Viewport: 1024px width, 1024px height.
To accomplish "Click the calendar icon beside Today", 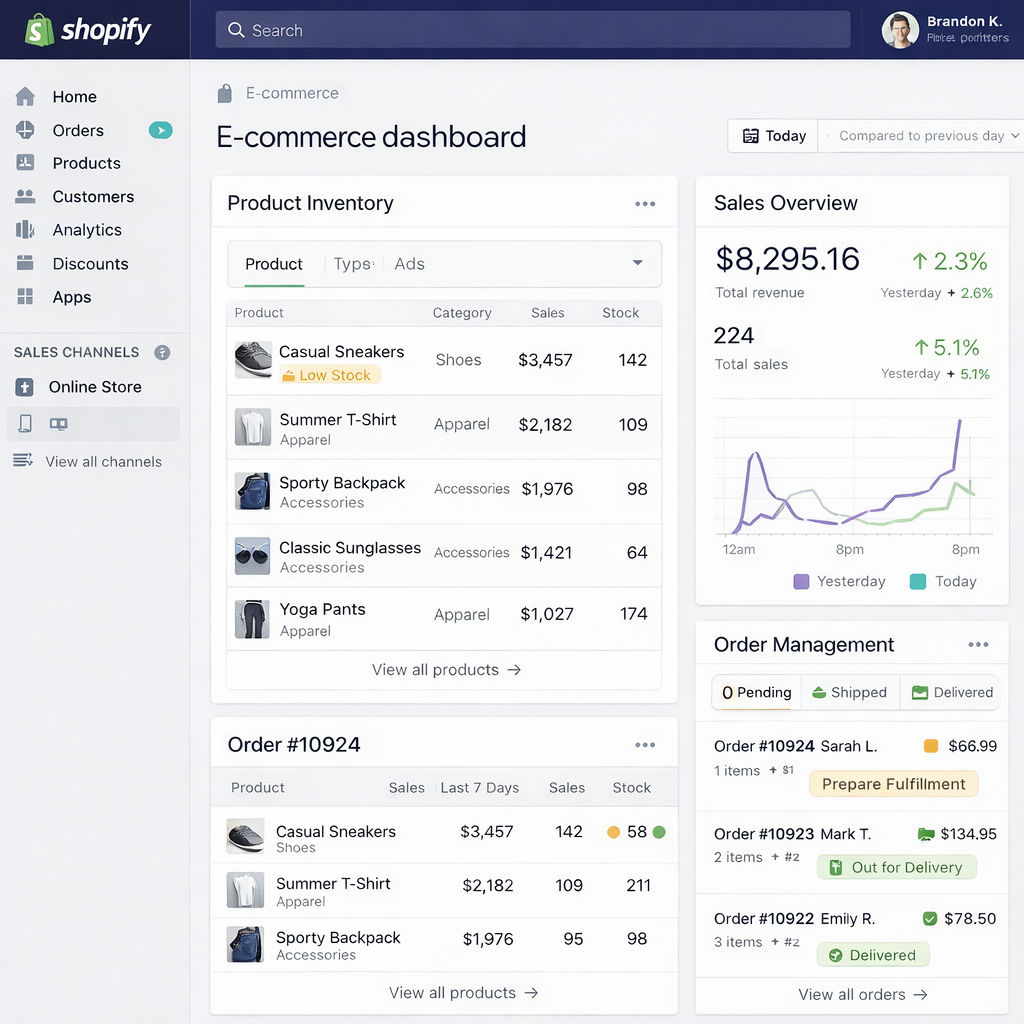I will 750,136.
